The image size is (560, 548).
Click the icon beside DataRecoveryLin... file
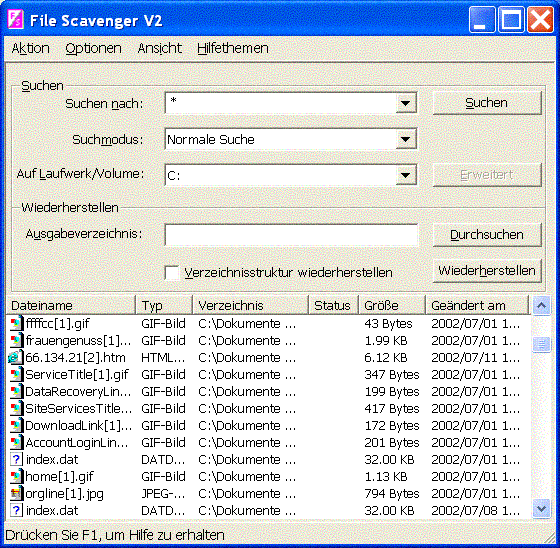[x=16, y=392]
